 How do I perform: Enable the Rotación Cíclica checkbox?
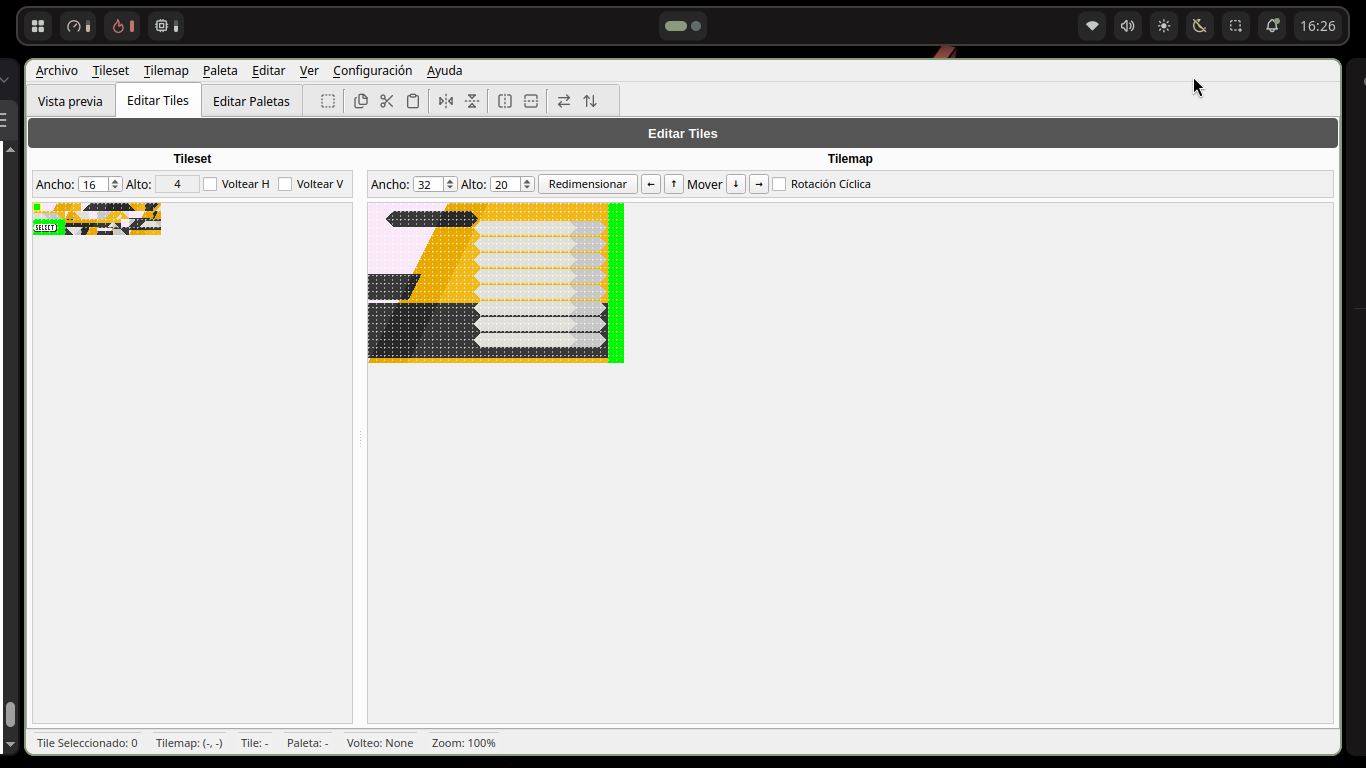779,184
